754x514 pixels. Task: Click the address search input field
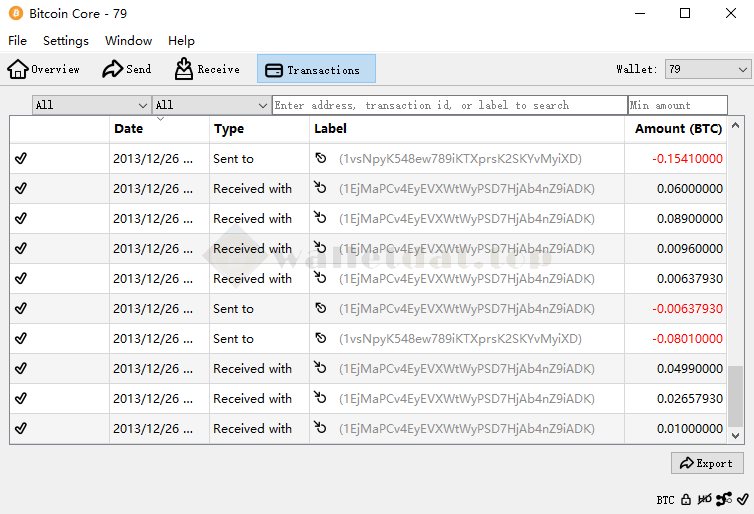tap(449, 105)
